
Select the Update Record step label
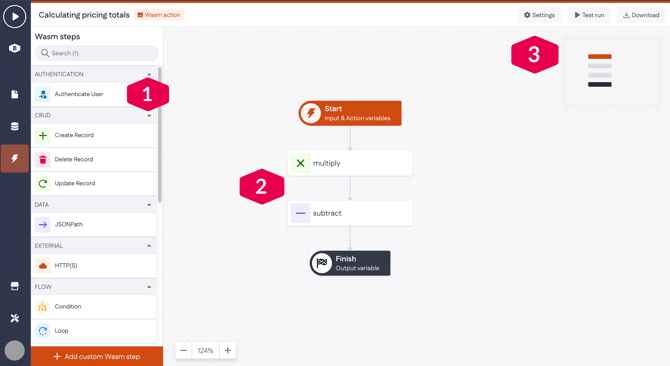pyautogui.click(x=75, y=183)
